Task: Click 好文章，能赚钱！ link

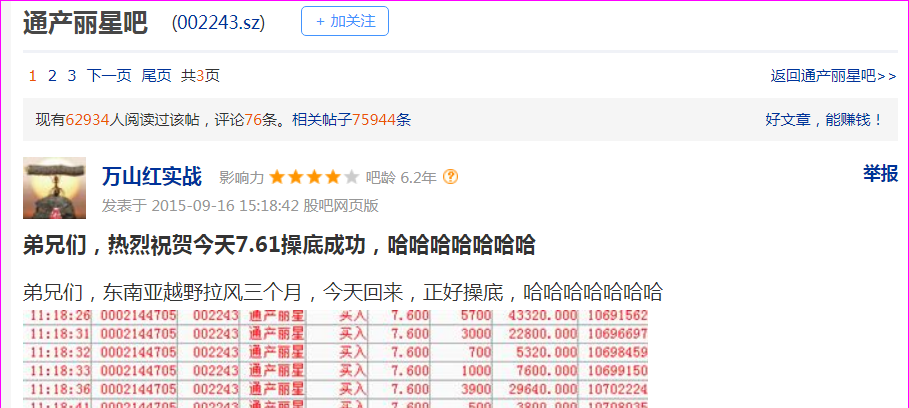Action: [824, 120]
